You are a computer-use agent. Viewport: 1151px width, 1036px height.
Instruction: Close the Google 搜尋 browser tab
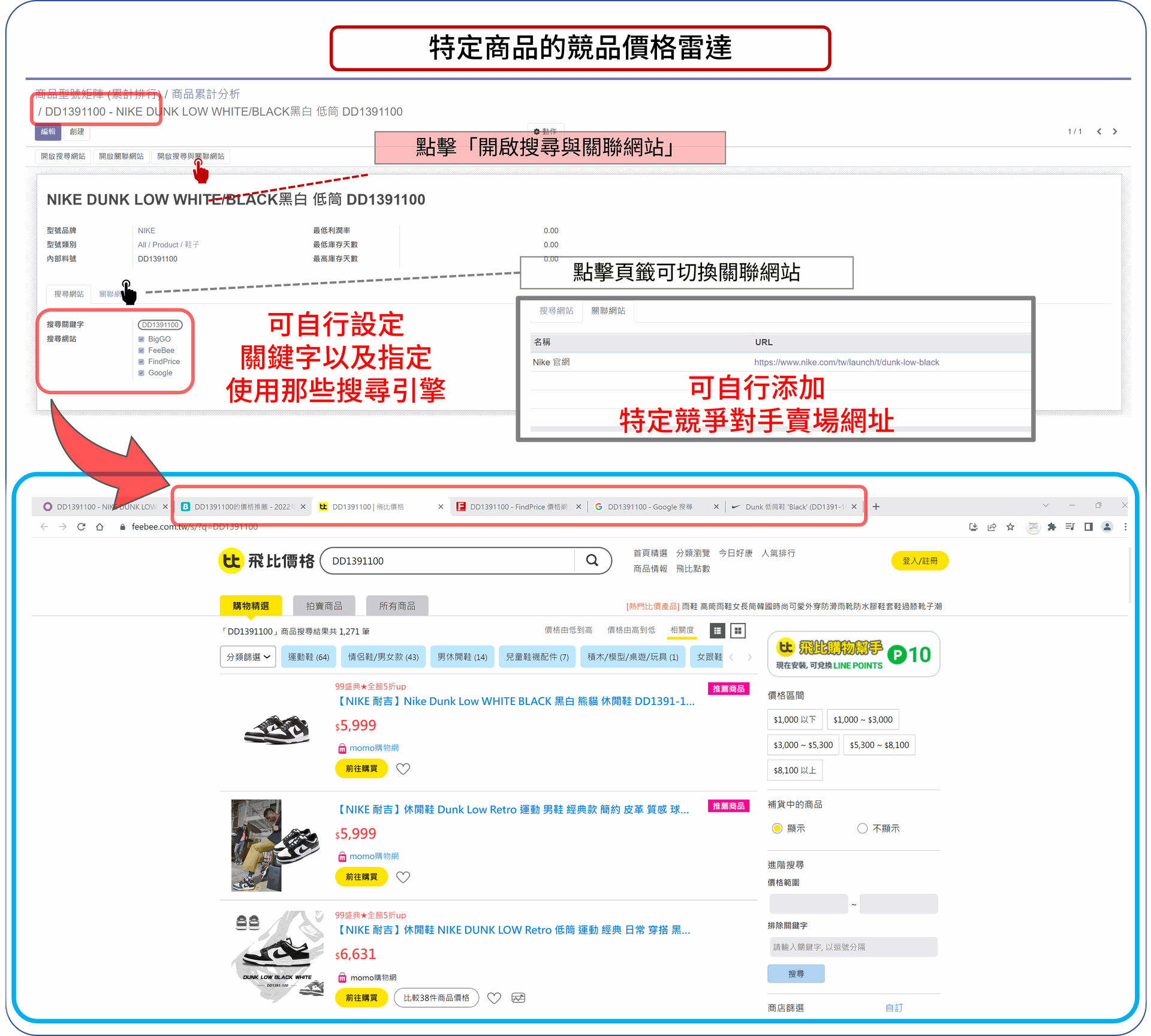pyautogui.click(x=716, y=507)
